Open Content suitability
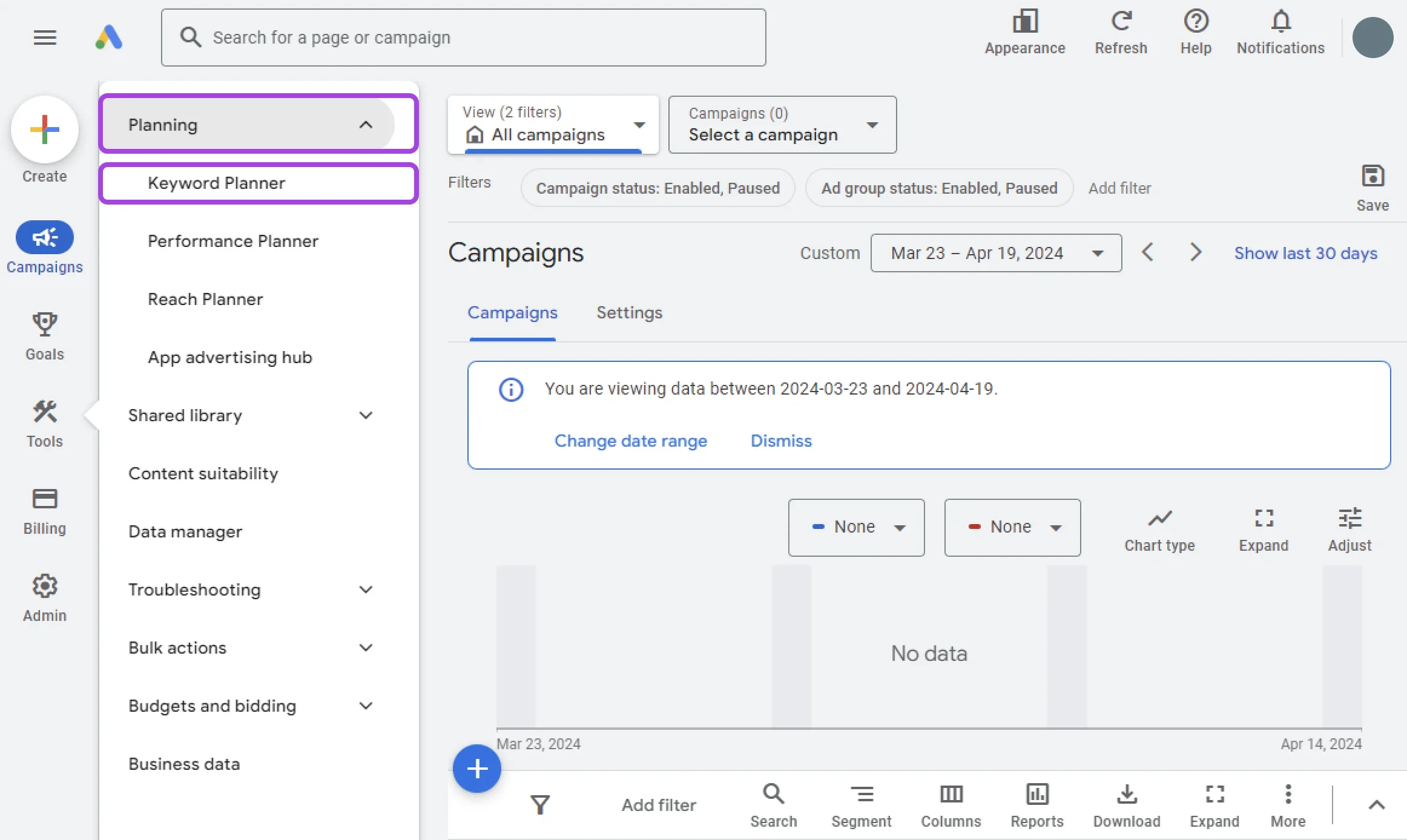Image resolution: width=1407 pixels, height=840 pixels. tap(203, 473)
